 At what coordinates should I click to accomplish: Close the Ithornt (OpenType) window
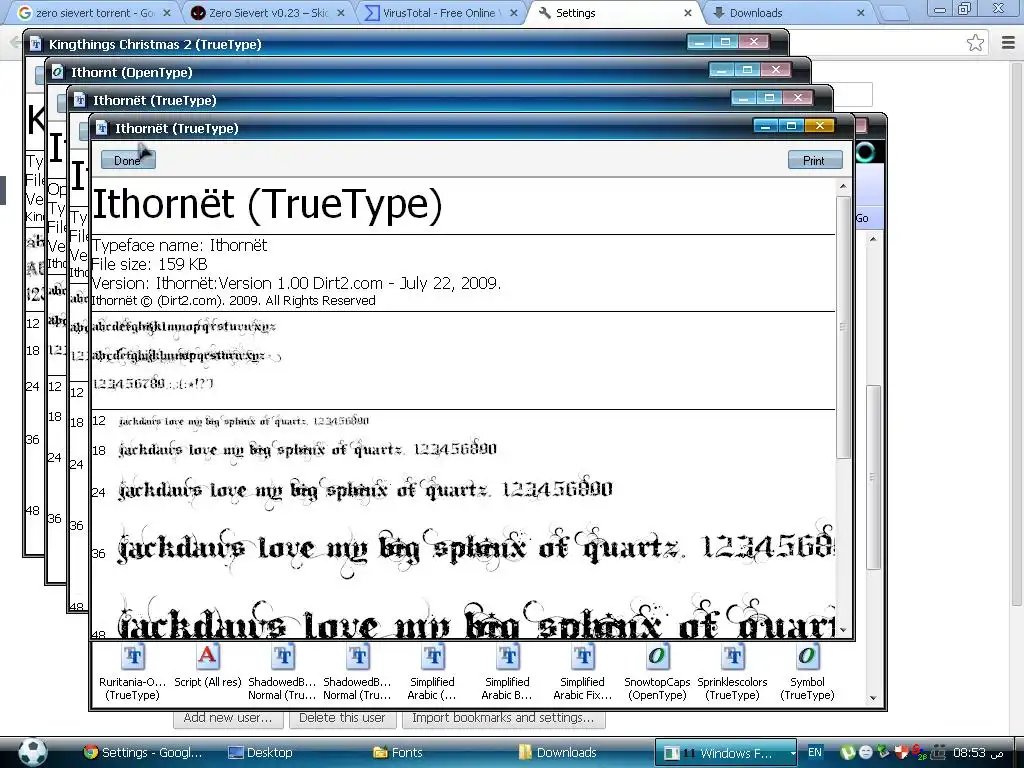(x=776, y=70)
